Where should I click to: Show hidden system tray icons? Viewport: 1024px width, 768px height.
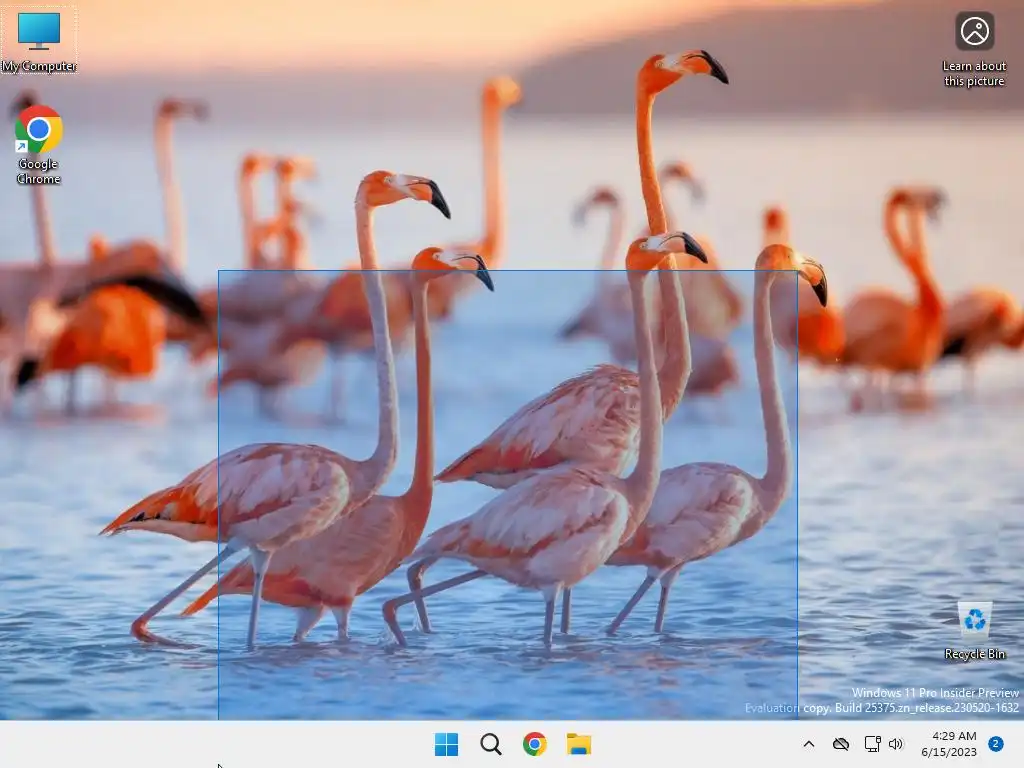pyautogui.click(x=808, y=744)
